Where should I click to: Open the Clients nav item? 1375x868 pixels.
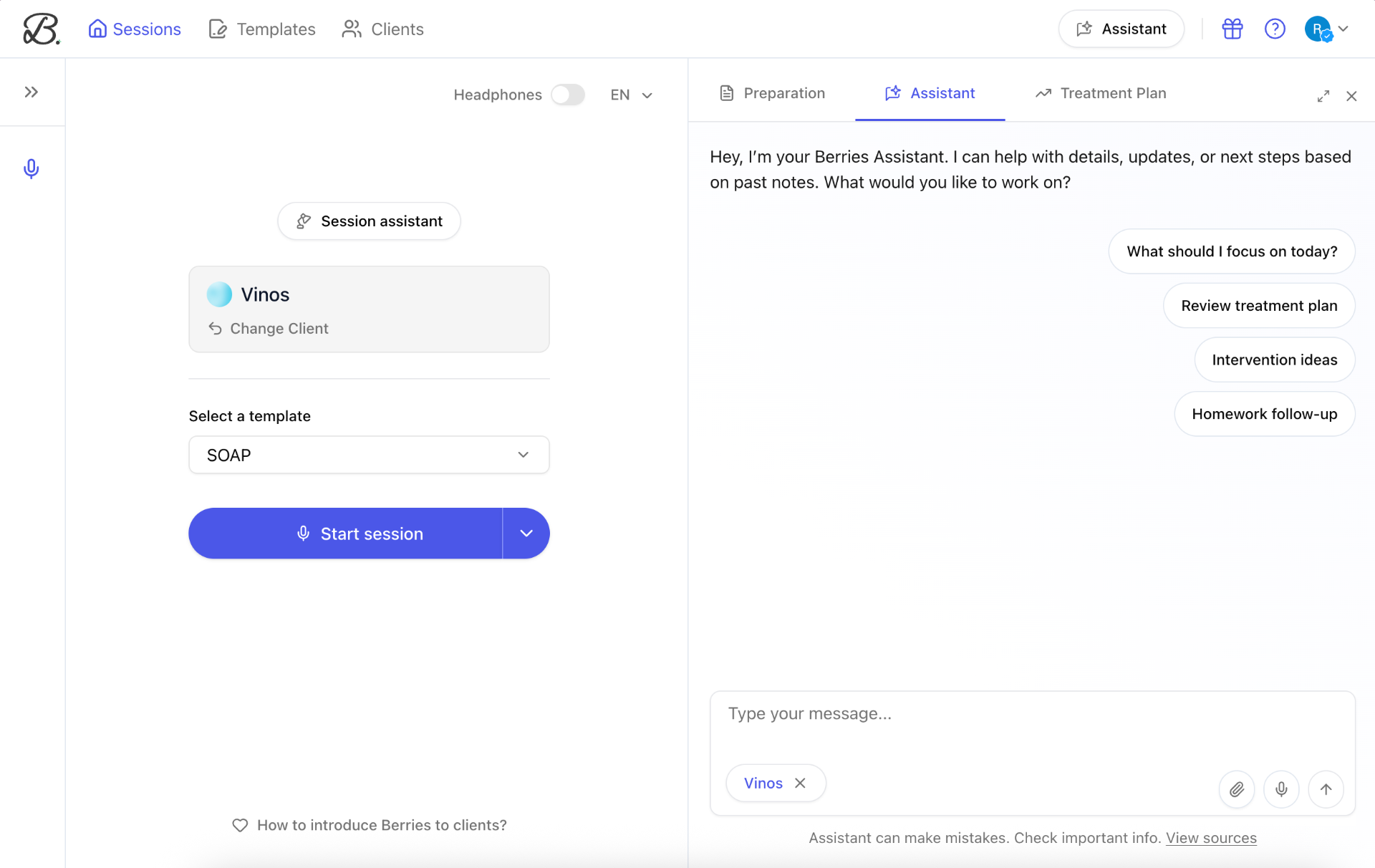point(383,29)
